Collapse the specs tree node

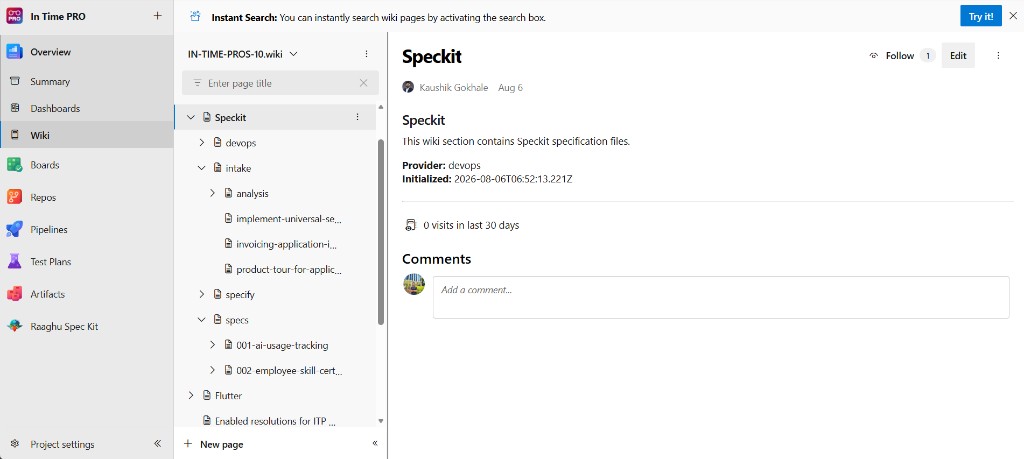[202, 319]
